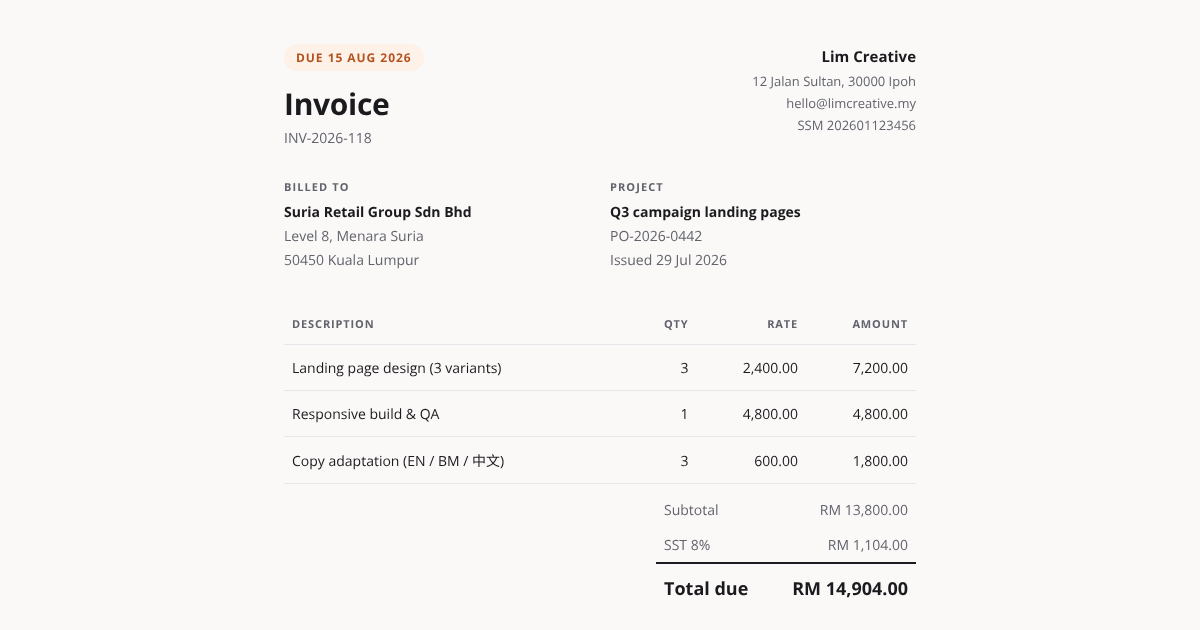The height and width of the screenshot is (630, 1200).
Task: Click 'Suria Retail Group Sdn Bhd'
Action: [378, 212]
